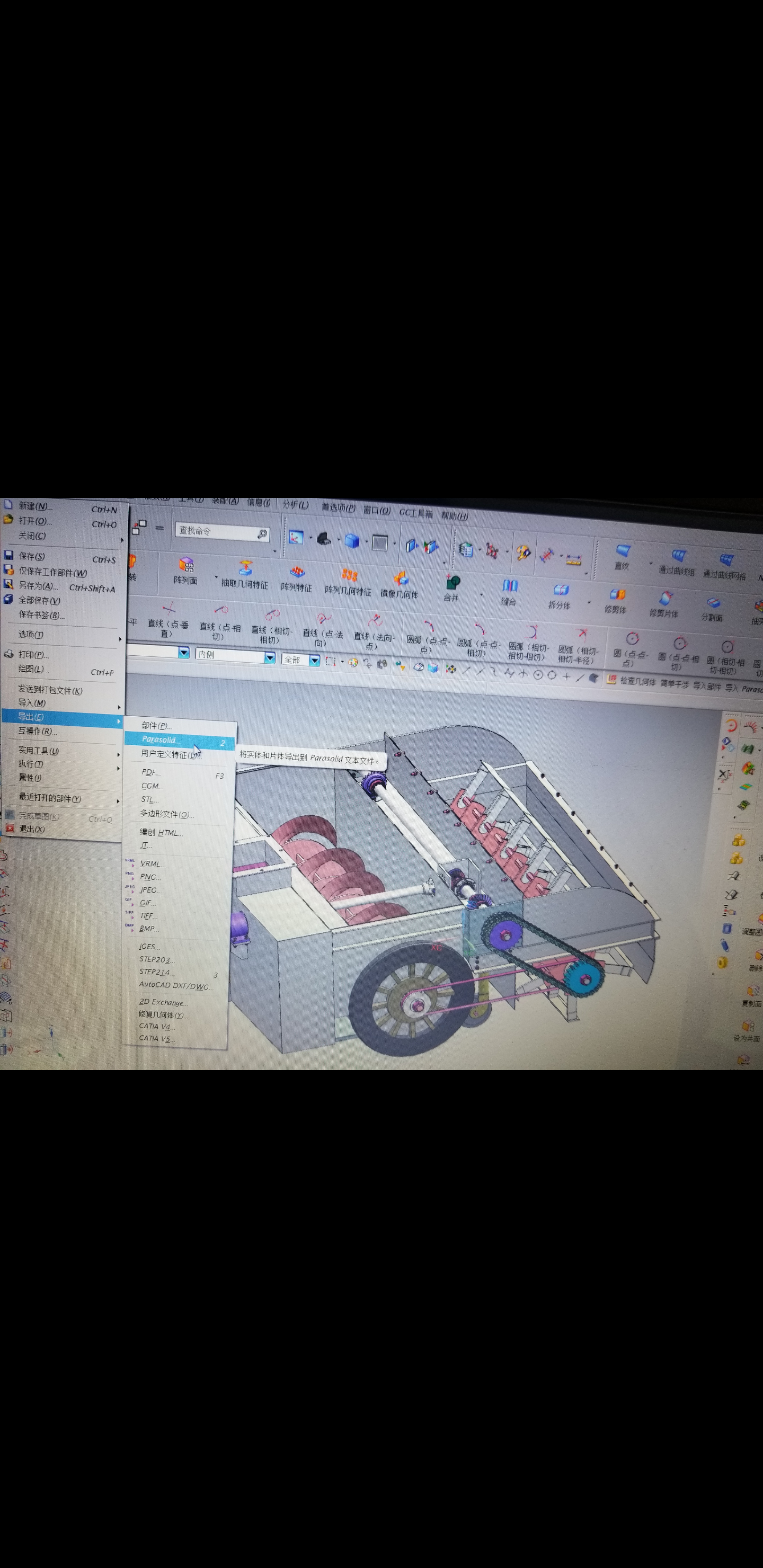763x1568 pixels.
Task: Select the 抽取几何特征 tool
Action: [245, 575]
